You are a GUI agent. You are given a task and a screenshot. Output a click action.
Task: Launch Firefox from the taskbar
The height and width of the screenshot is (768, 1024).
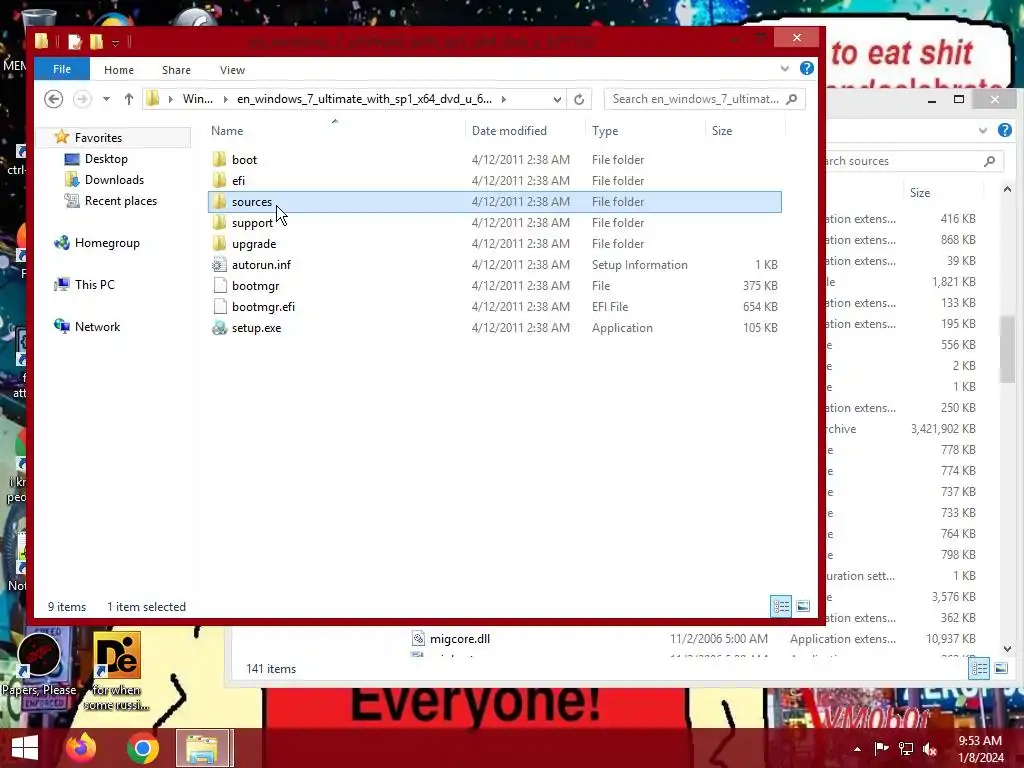(x=82, y=748)
